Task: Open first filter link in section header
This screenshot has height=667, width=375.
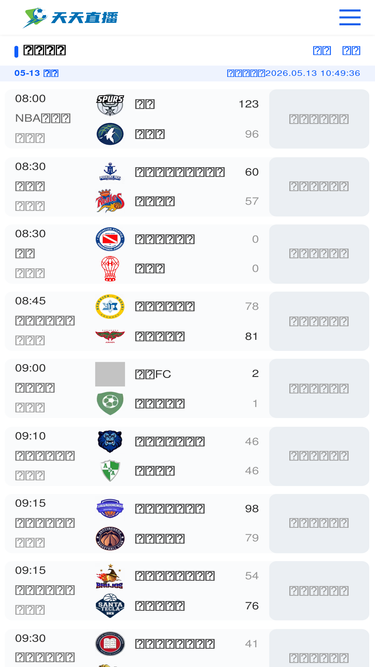Action: click(x=322, y=51)
